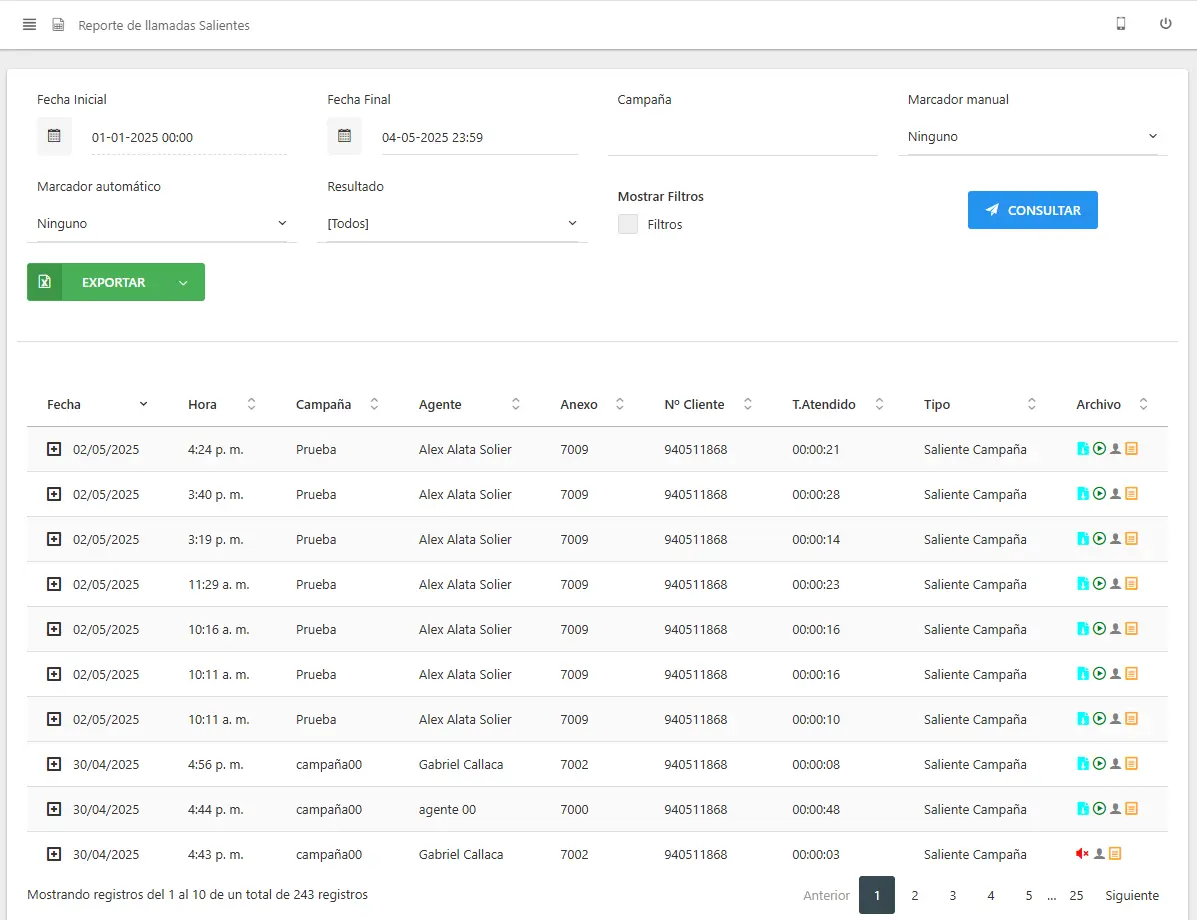Image resolution: width=1197 pixels, height=920 pixels.
Task: Jump to page 25 of results
Action: point(1076,895)
